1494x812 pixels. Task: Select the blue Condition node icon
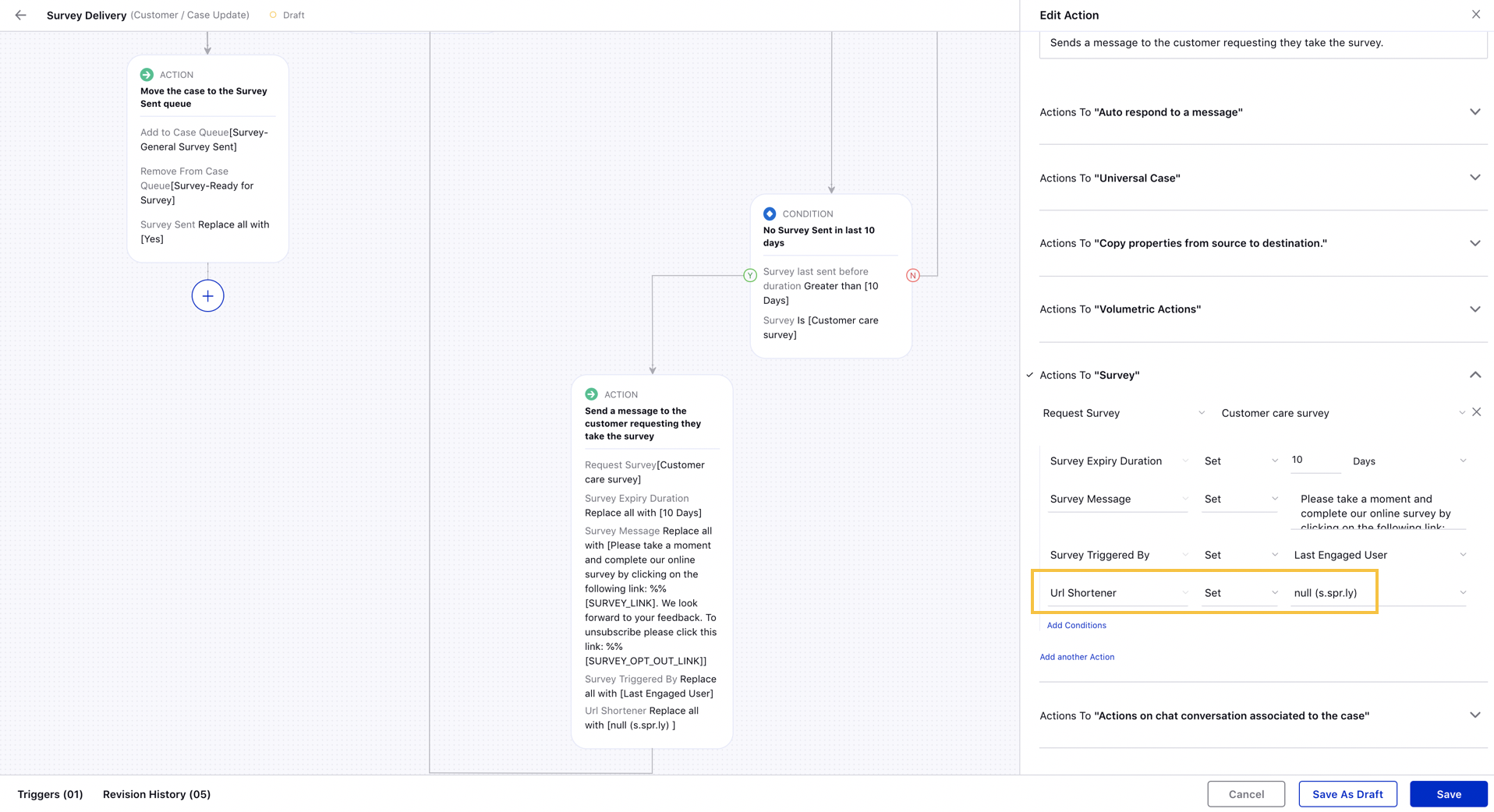tap(770, 214)
